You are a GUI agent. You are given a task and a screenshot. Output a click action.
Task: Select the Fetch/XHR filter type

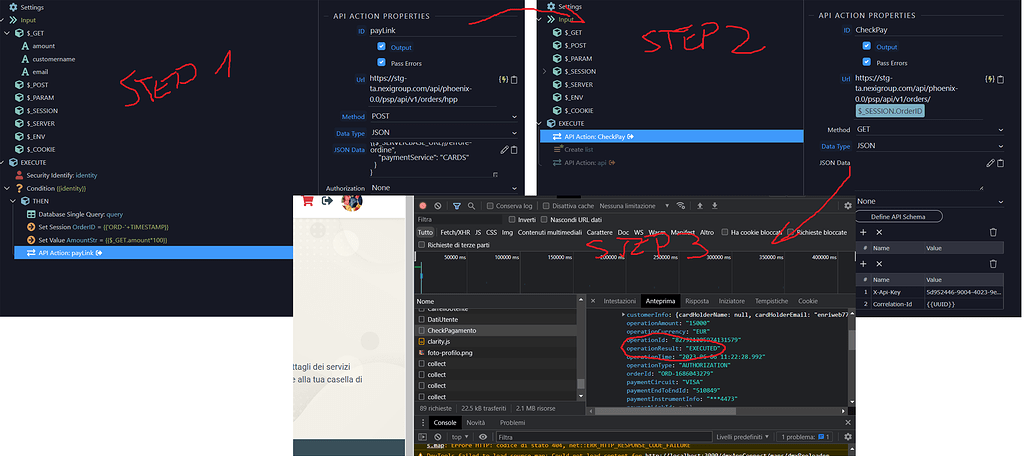pos(457,232)
